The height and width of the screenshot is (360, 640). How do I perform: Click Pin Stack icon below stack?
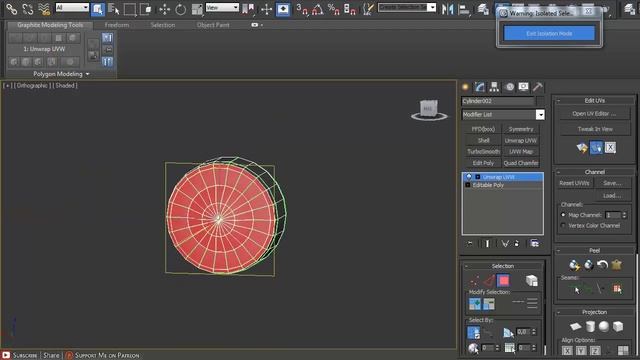click(470, 243)
